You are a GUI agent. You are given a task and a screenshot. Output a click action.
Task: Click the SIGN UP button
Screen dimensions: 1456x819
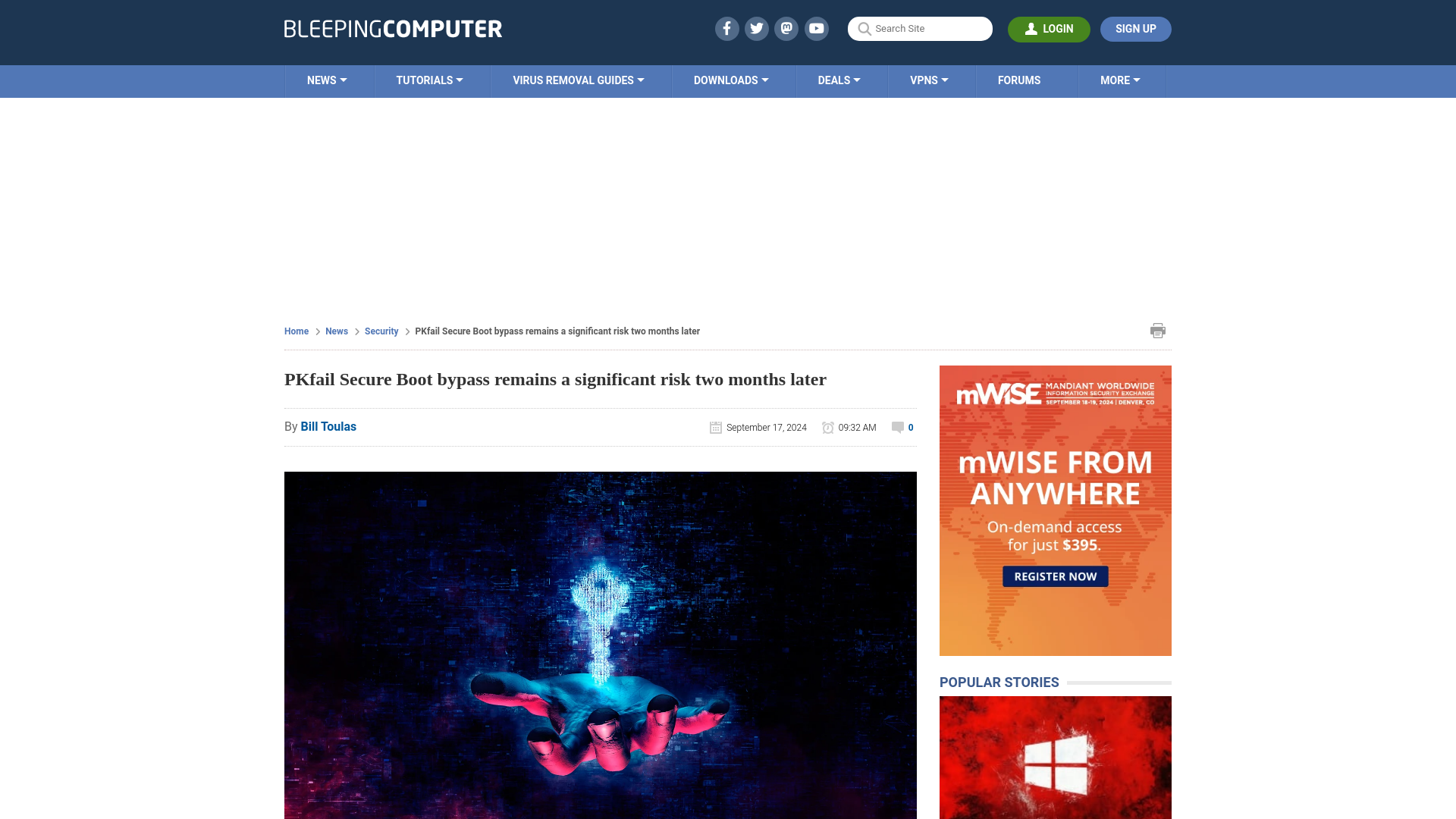(x=1135, y=29)
